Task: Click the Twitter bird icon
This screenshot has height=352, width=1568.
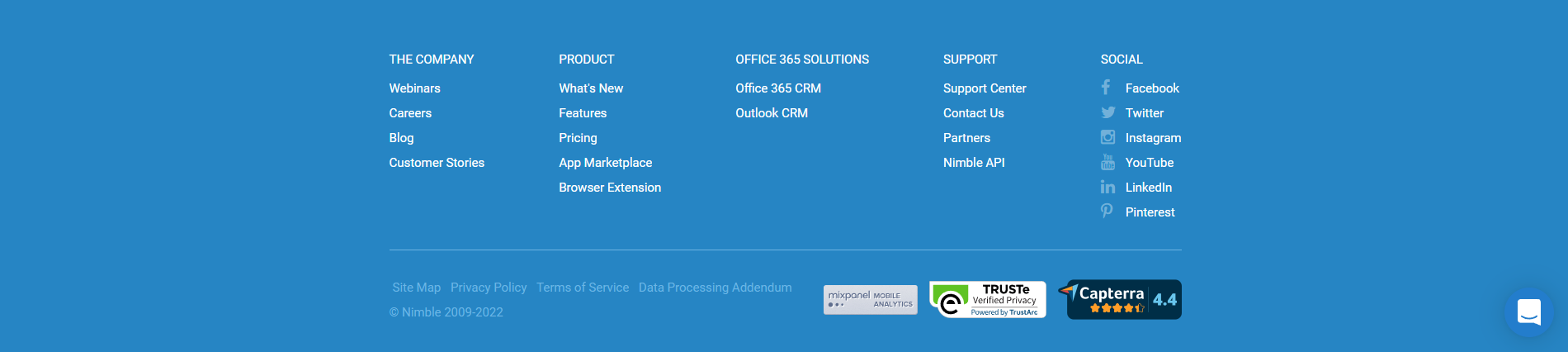Action: [1108, 112]
